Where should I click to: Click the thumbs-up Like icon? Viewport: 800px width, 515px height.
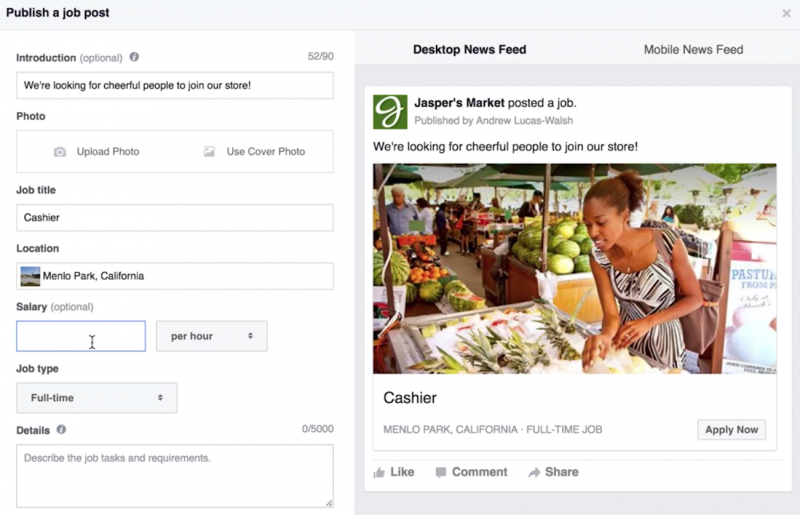(379, 472)
